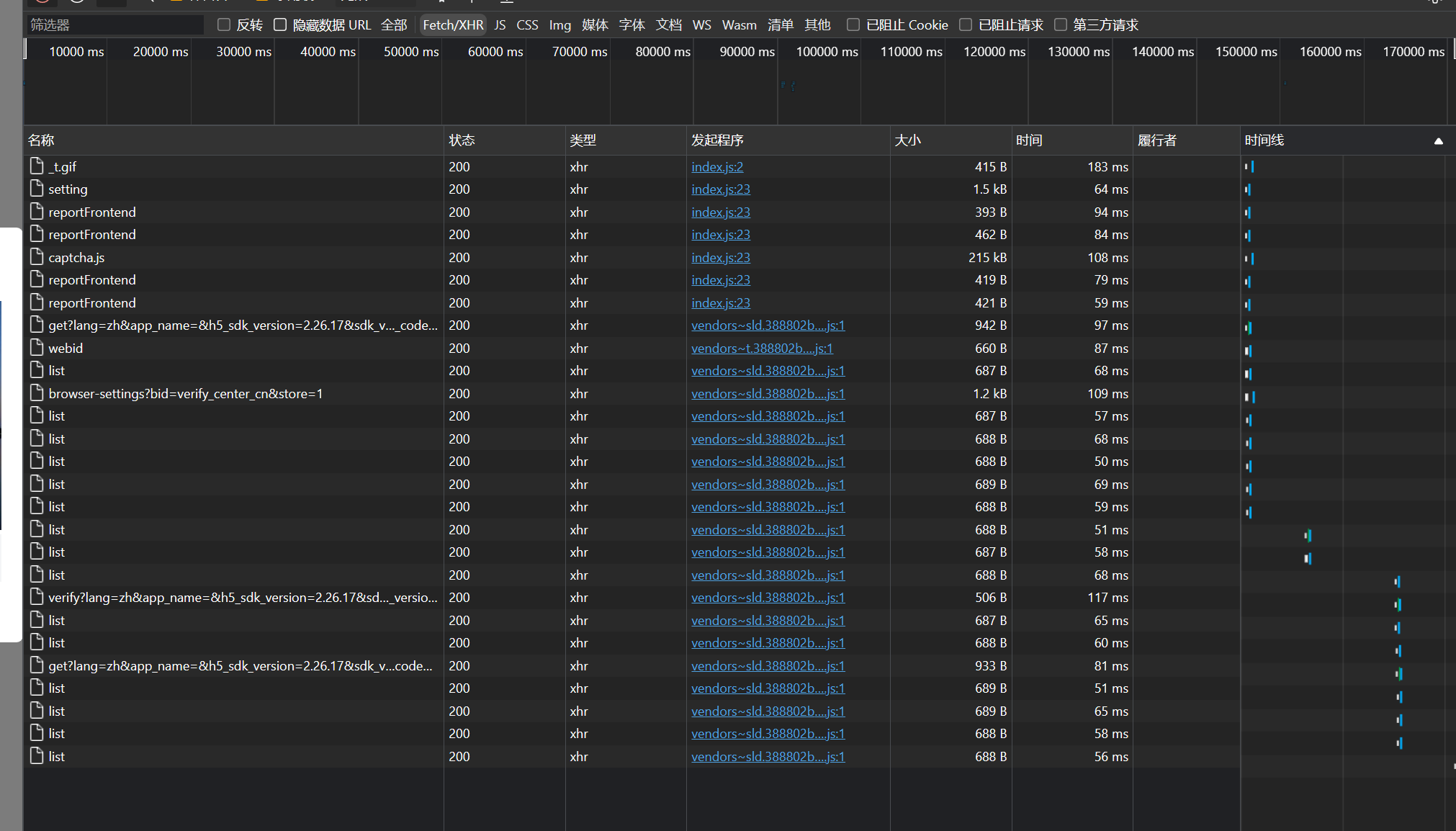Screen dimensions: 1456x831
Task: Click file icon of browser-settings request
Action: pyautogui.click(x=37, y=393)
